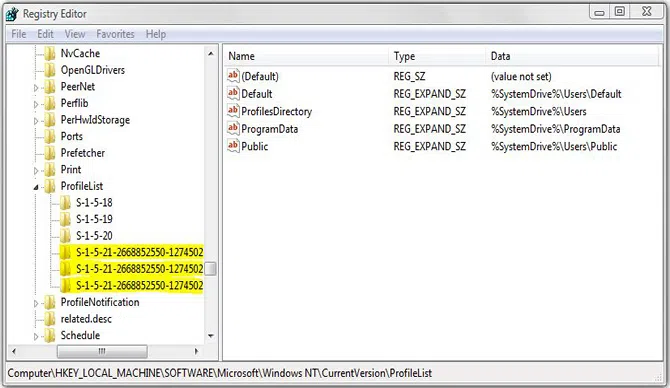This screenshot has width=670, height=388.
Task: Click the S-1-5-18 key folder icon
Action: [65, 203]
